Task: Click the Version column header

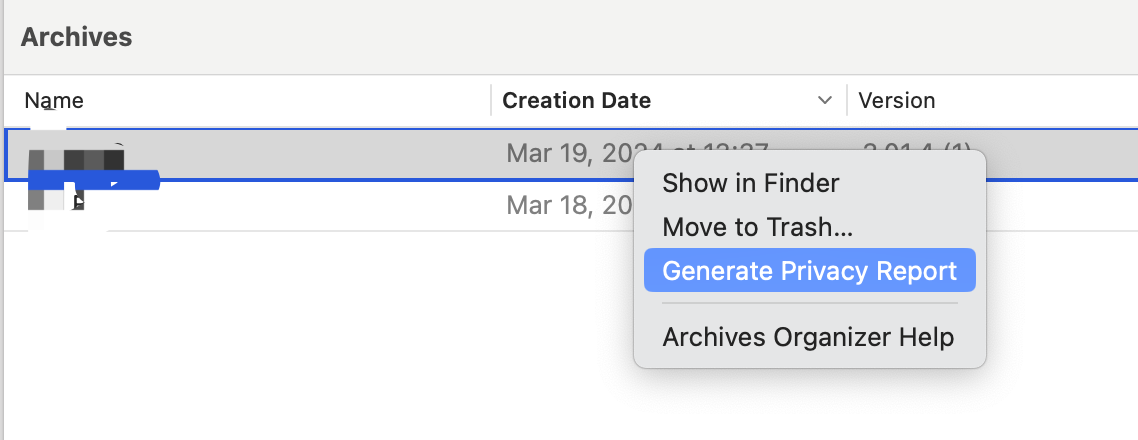Action: pos(897,101)
